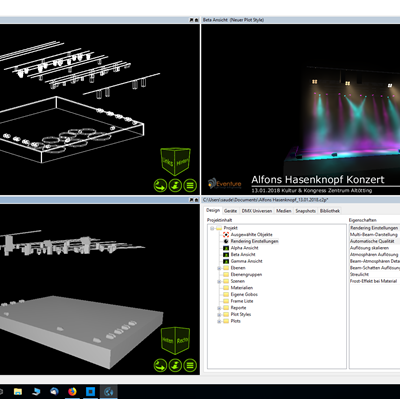Click 'Rechts' face of shaded view cube
The height and width of the screenshot is (399, 400).
click(183, 341)
